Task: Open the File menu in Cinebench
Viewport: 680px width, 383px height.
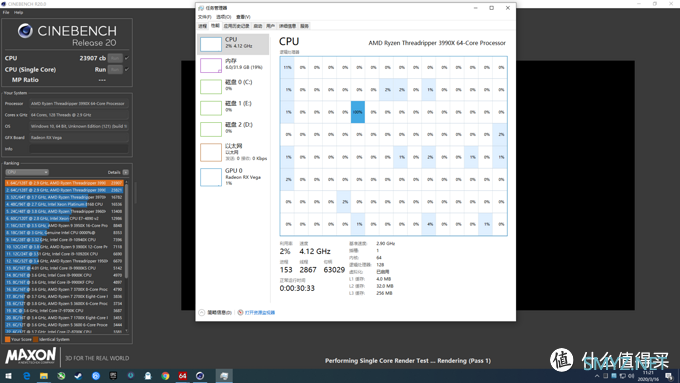Action: pyautogui.click(x=6, y=13)
